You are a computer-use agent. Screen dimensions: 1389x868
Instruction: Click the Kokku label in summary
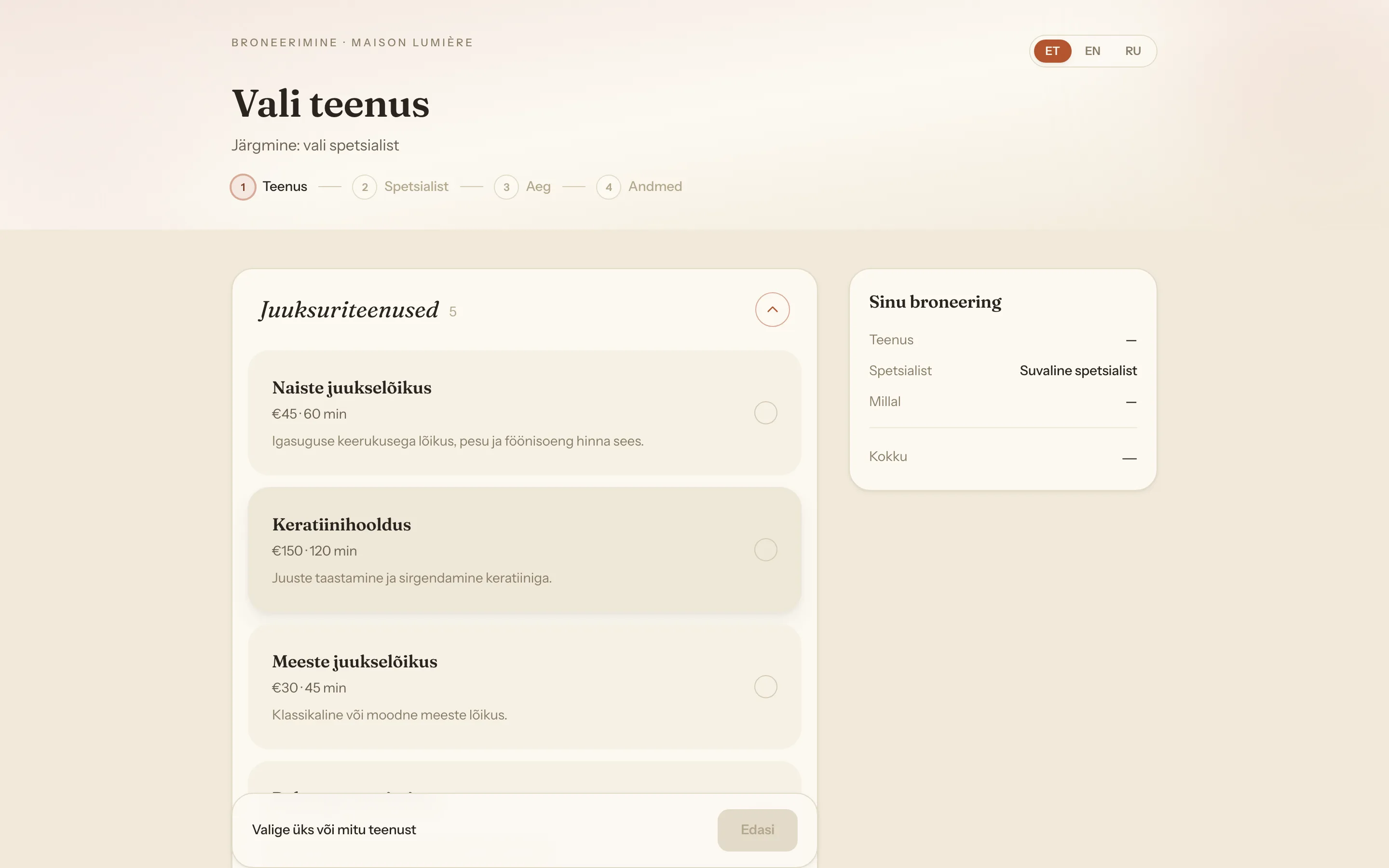tap(888, 456)
